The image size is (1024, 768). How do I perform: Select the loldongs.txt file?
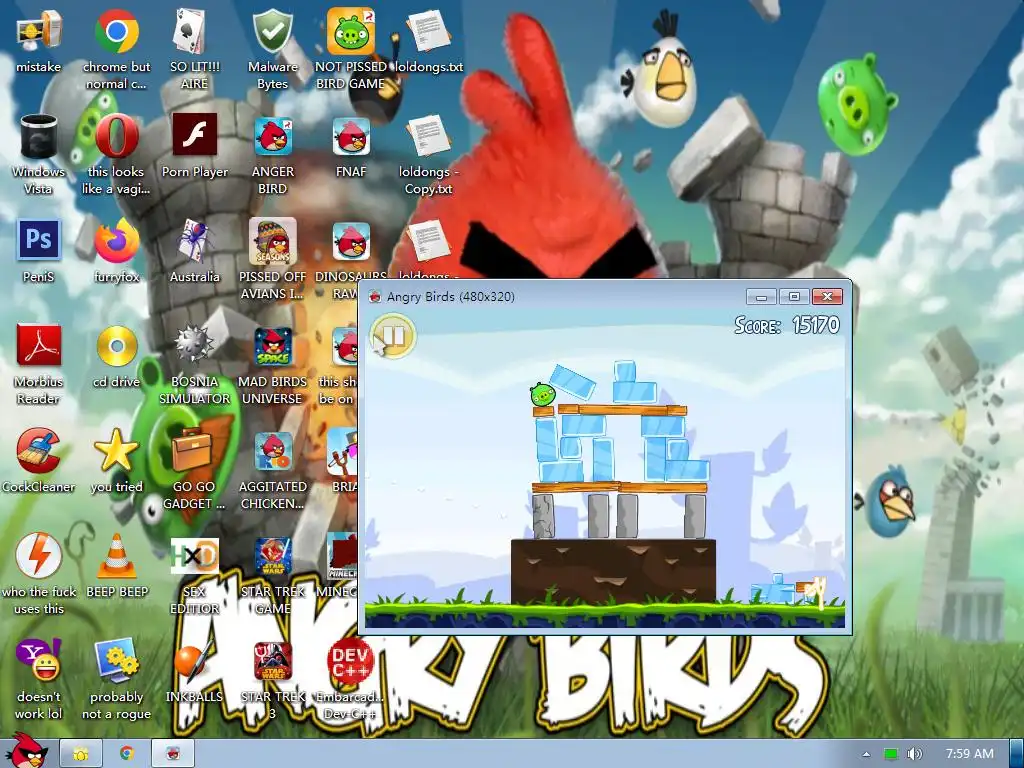(429, 41)
